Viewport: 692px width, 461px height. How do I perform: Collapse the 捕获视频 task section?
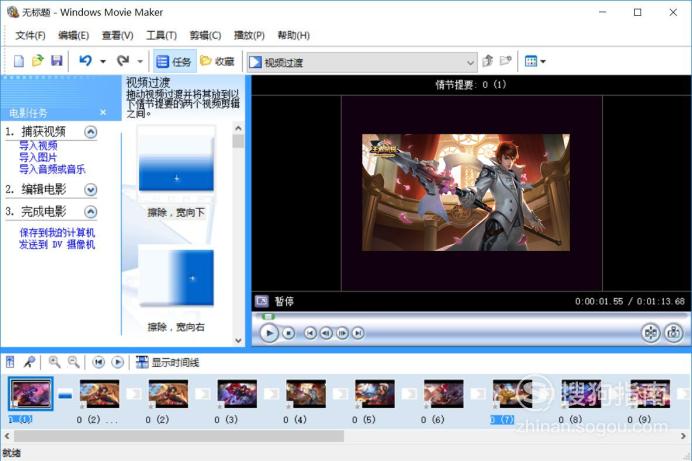click(x=90, y=132)
